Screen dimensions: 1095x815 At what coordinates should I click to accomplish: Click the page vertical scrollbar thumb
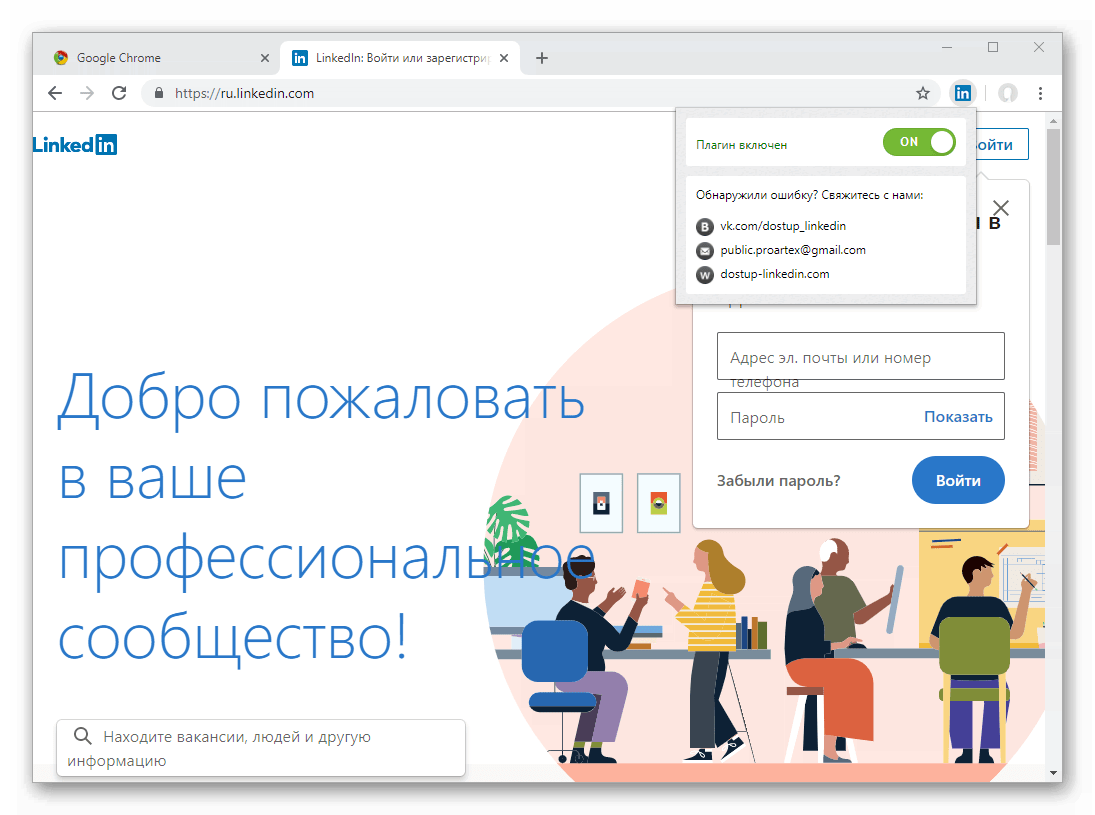1053,186
